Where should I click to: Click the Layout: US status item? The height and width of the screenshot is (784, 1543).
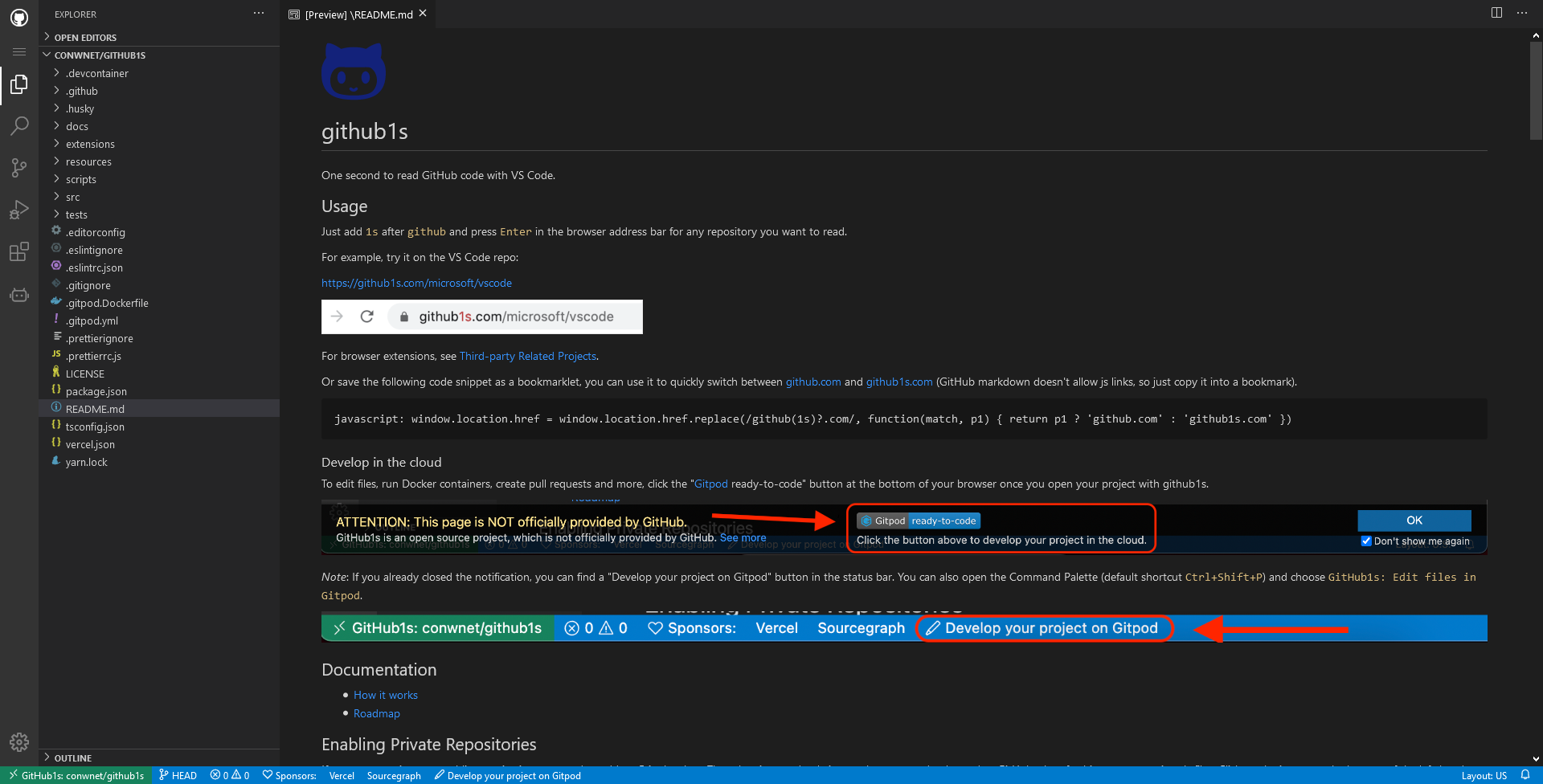tap(1484, 775)
